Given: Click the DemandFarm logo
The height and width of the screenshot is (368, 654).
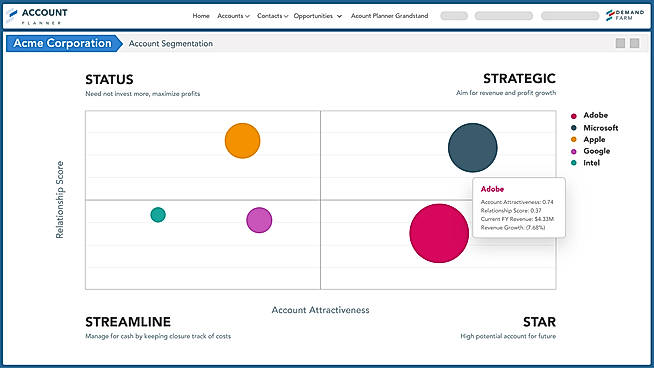Looking at the screenshot, I should [625, 15].
